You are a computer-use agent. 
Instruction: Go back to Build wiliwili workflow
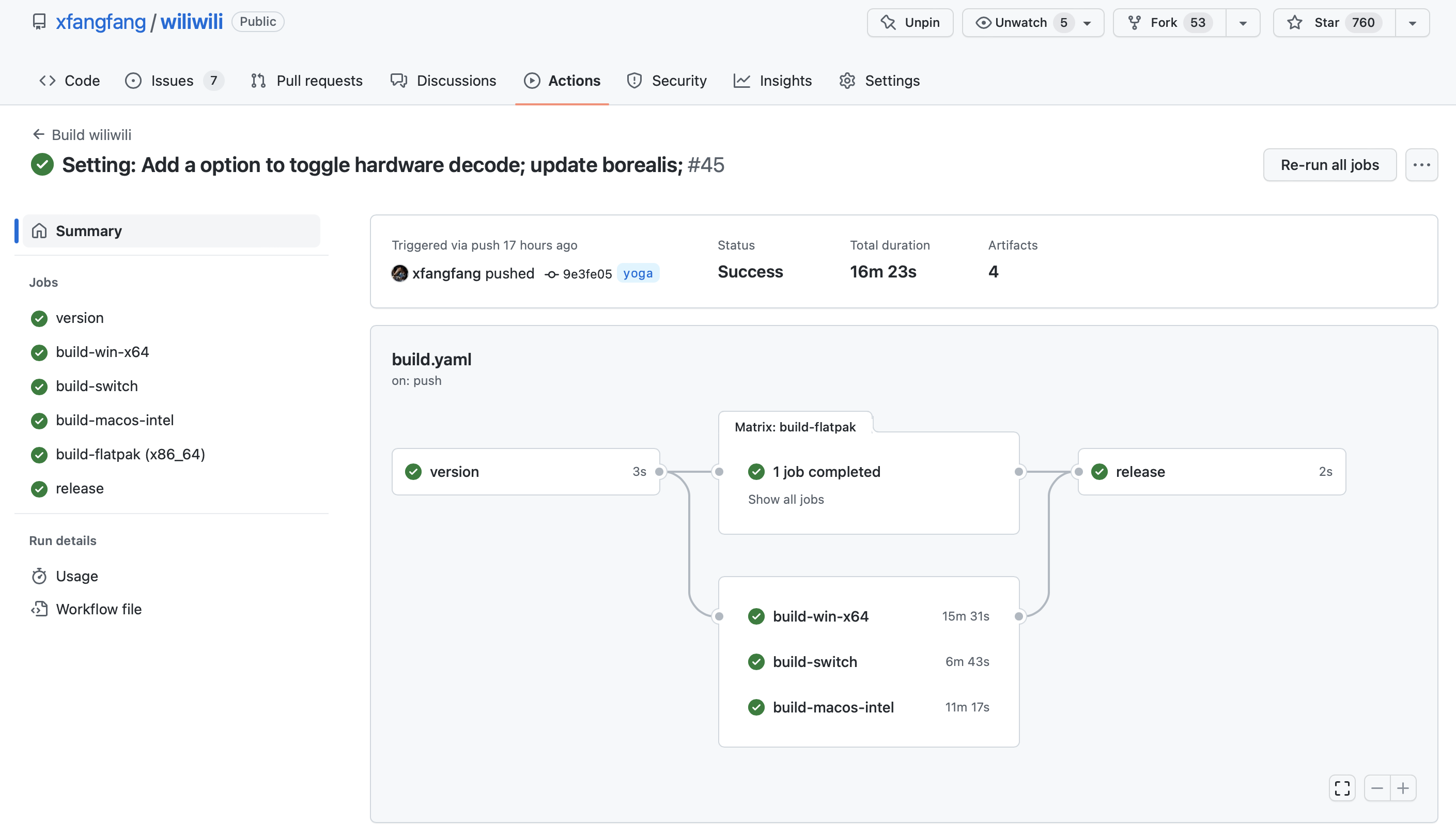(x=82, y=134)
